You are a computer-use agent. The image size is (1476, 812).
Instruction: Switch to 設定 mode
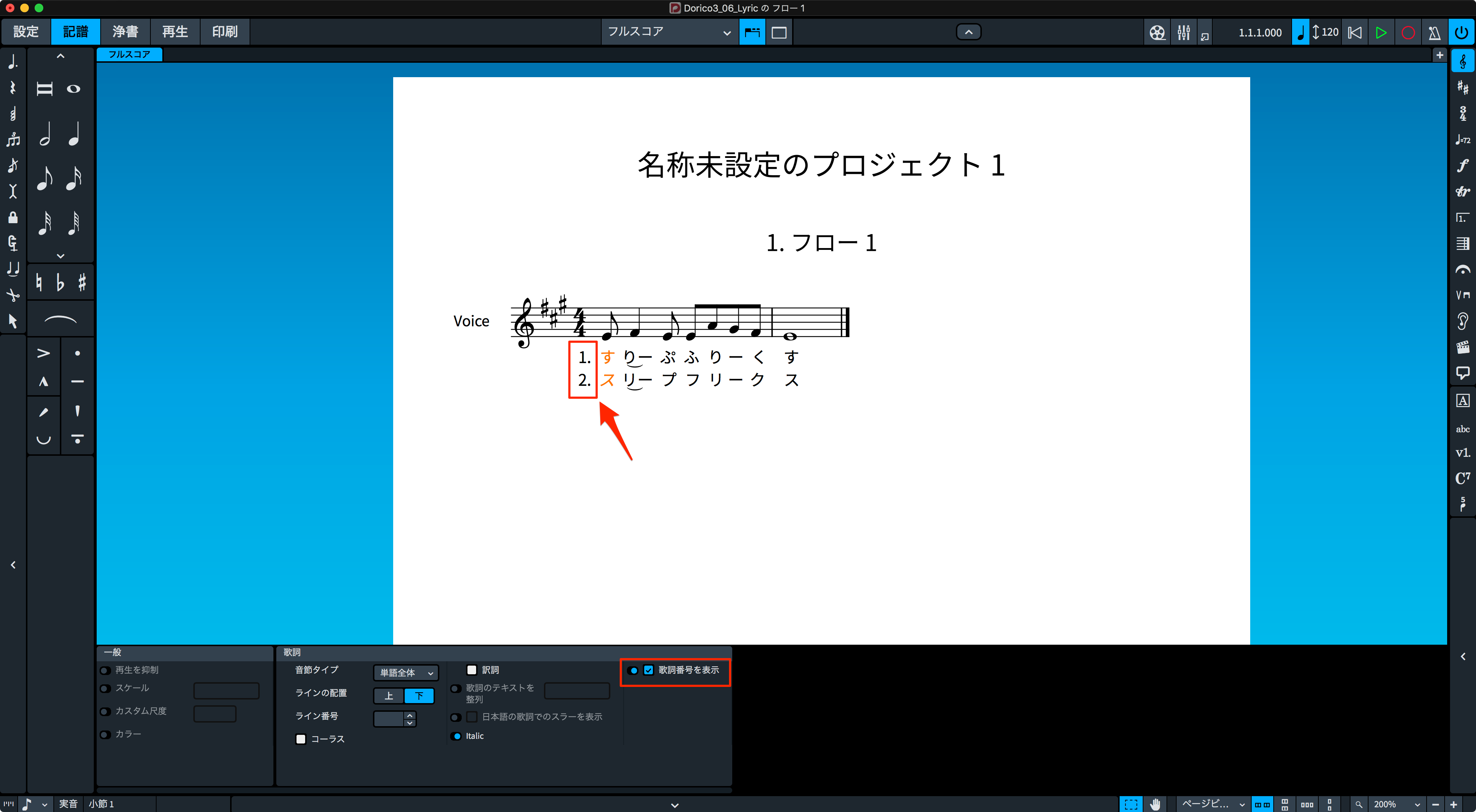click(26, 32)
